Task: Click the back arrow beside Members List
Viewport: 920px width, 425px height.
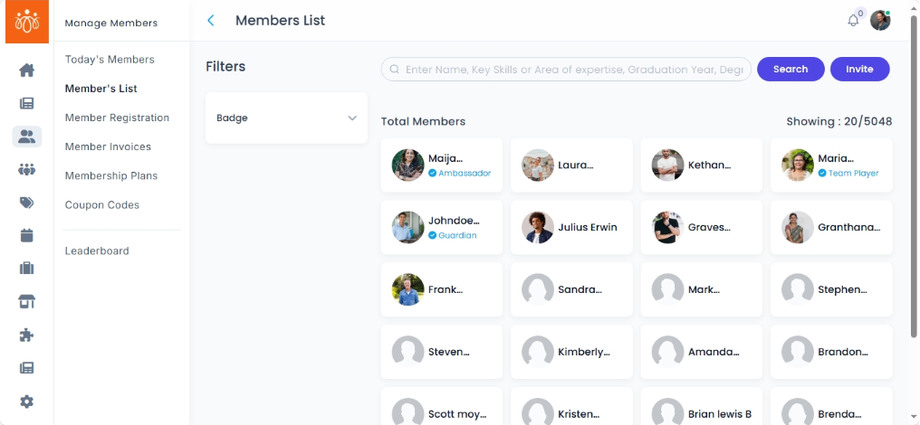Action: [211, 20]
